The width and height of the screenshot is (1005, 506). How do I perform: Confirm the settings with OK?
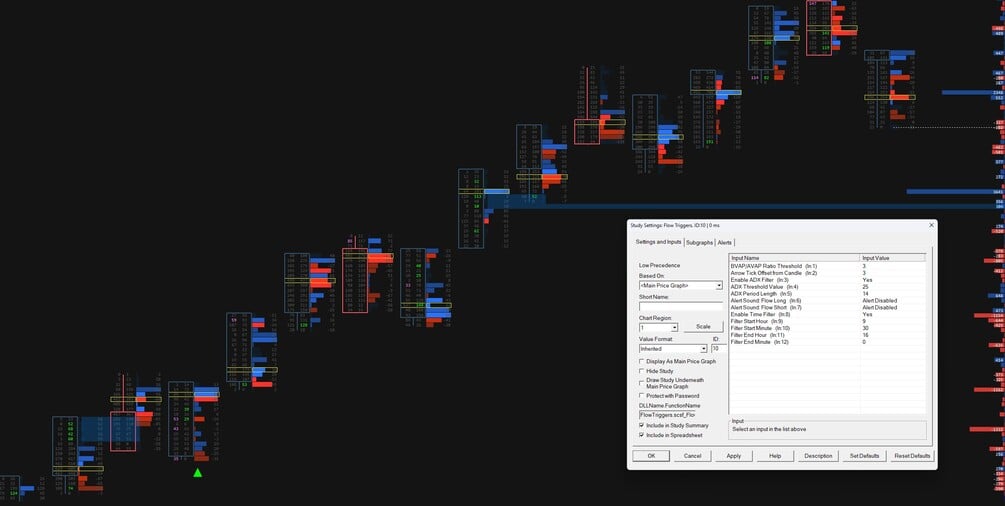(x=651, y=456)
